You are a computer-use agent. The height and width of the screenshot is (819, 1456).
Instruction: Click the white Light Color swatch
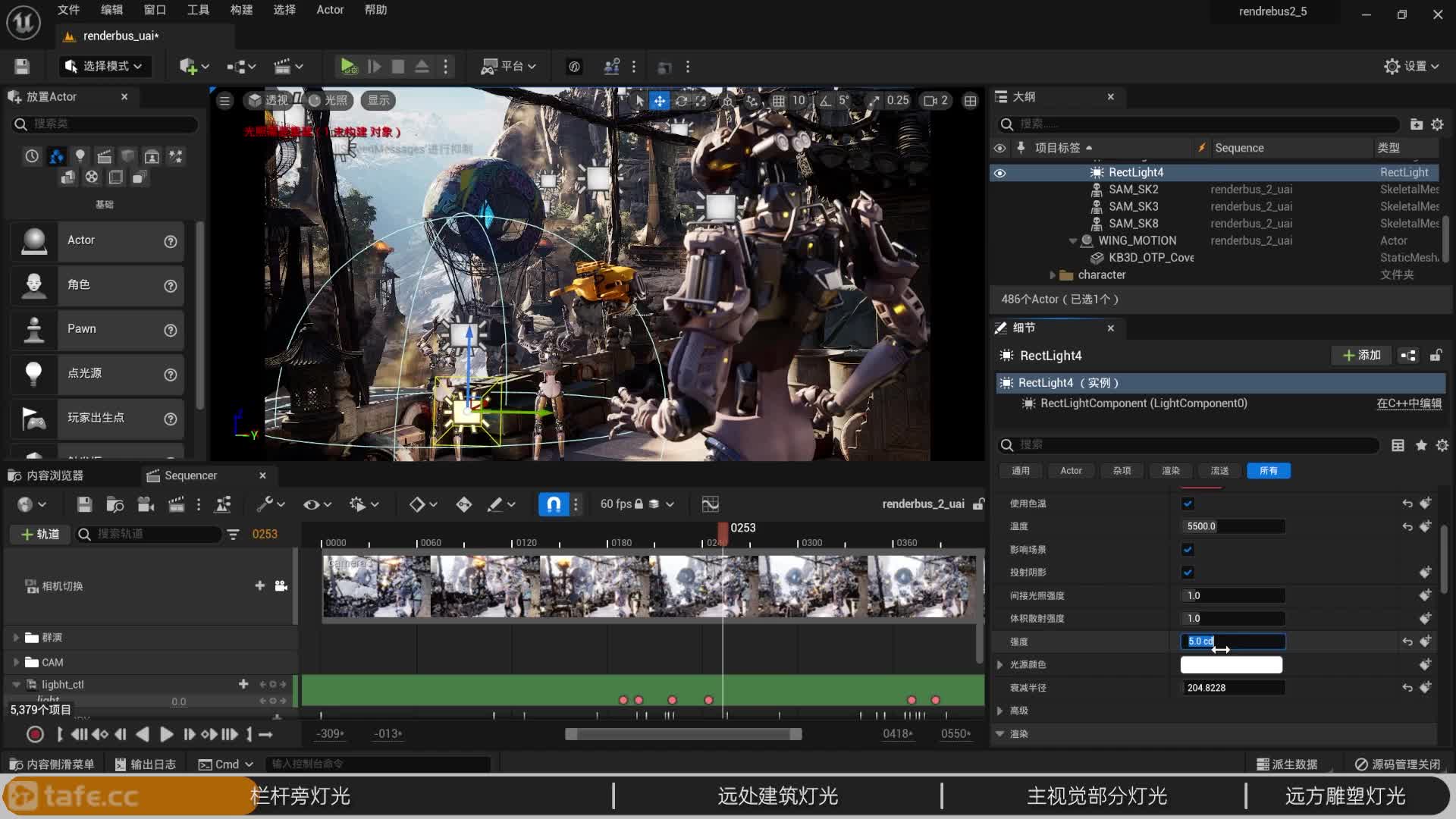[x=1231, y=665]
